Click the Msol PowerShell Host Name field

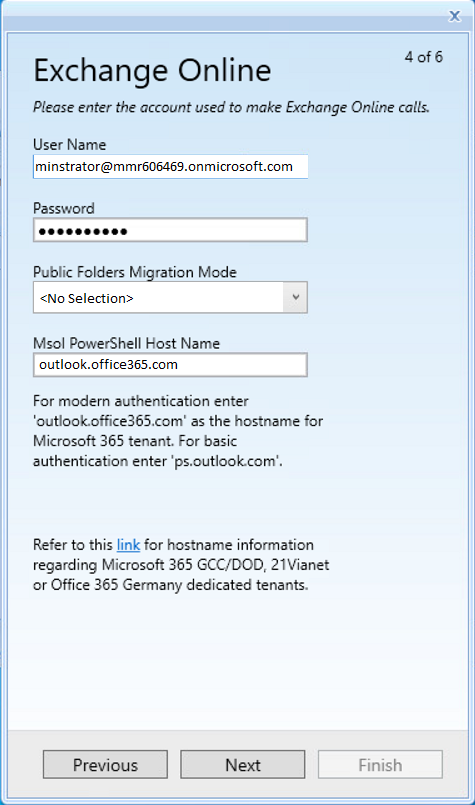coord(170,365)
